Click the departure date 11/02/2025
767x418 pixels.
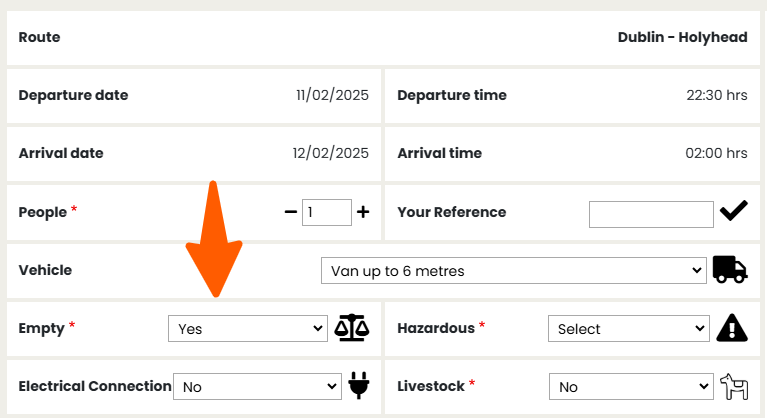(x=332, y=95)
